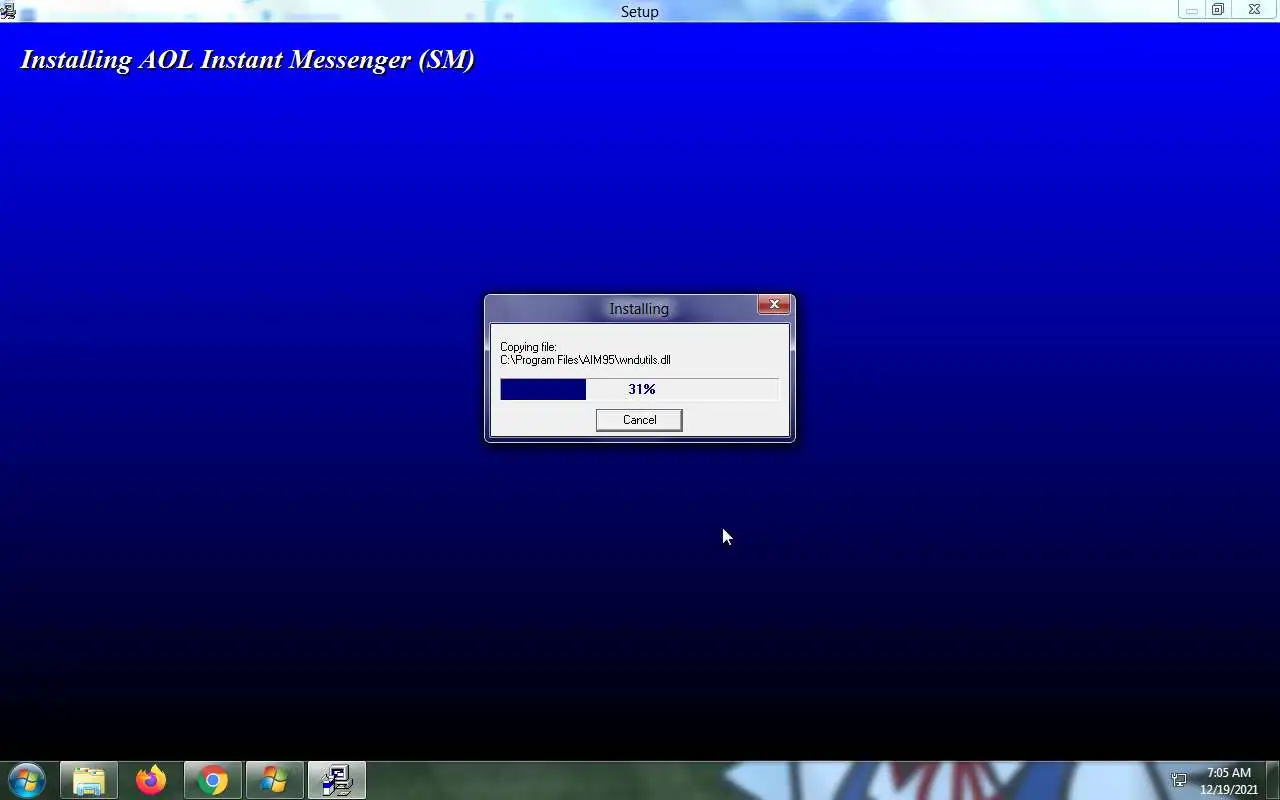Click the "Installing AOL Instant Messenger (SM)" heading
1280x800 pixels.
coord(247,59)
